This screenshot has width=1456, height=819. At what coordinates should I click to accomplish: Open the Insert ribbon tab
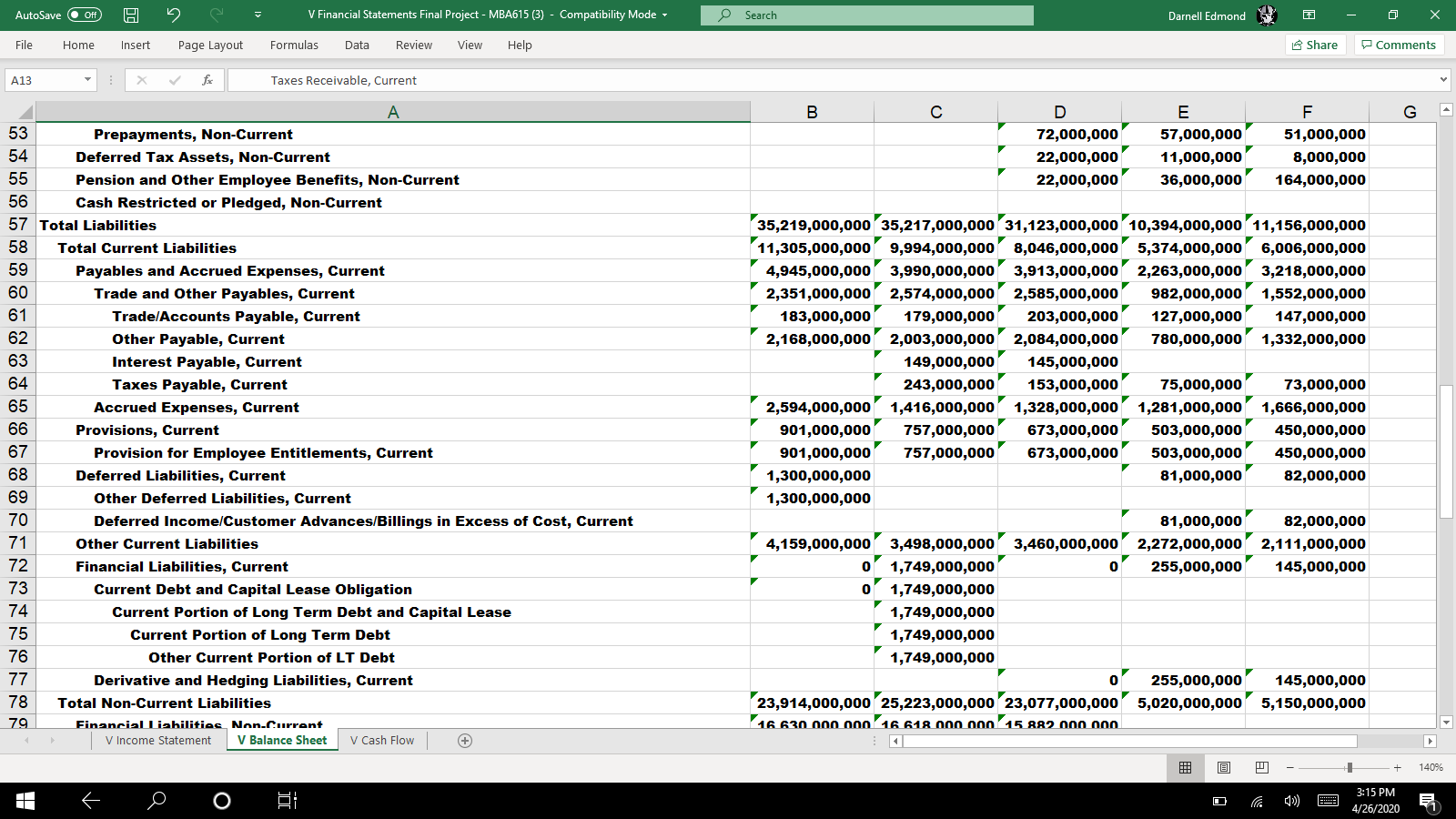pos(136,45)
